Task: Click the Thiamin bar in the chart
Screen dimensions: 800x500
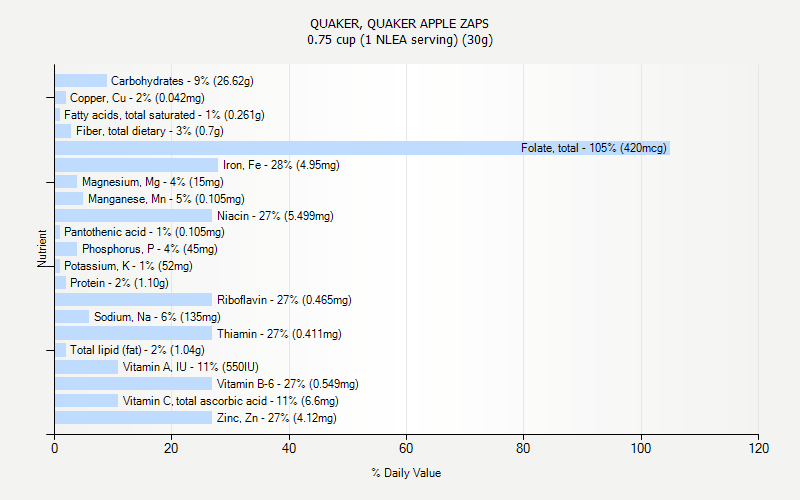Action: pos(134,333)
